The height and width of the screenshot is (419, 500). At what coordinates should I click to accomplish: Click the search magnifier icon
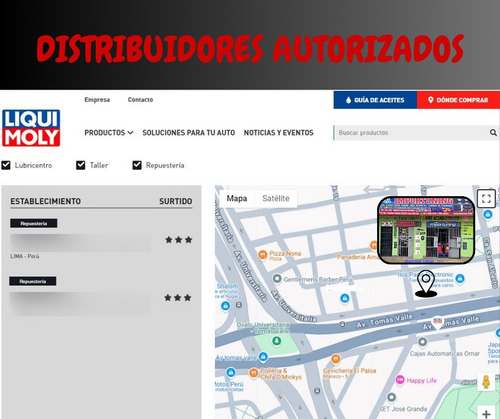(493, 133)
